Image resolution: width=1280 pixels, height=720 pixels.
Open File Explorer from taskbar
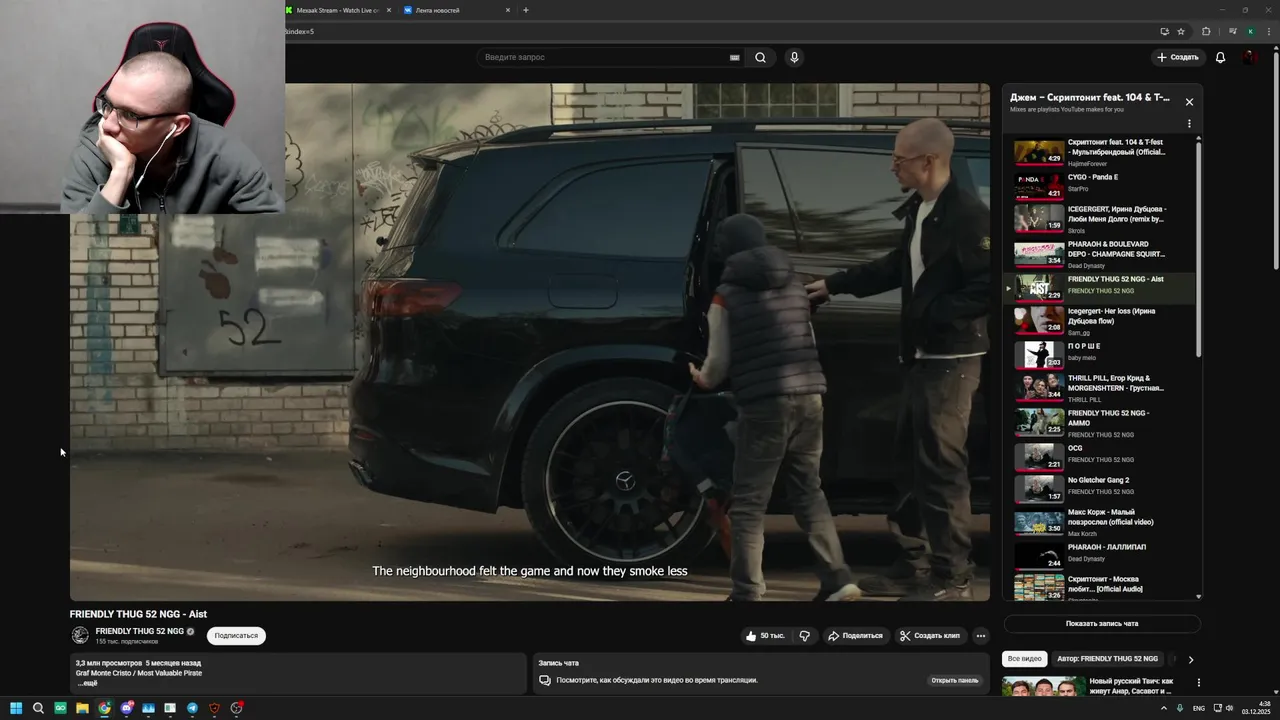[x=82, y=708]
